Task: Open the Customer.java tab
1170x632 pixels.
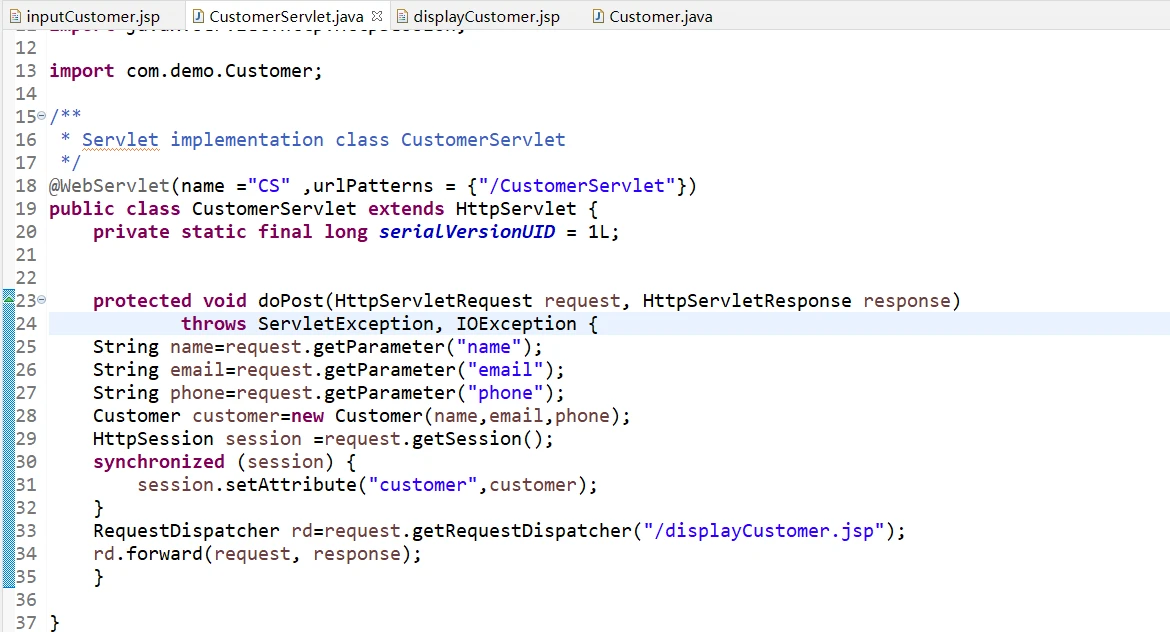Action: coord(660,16)
